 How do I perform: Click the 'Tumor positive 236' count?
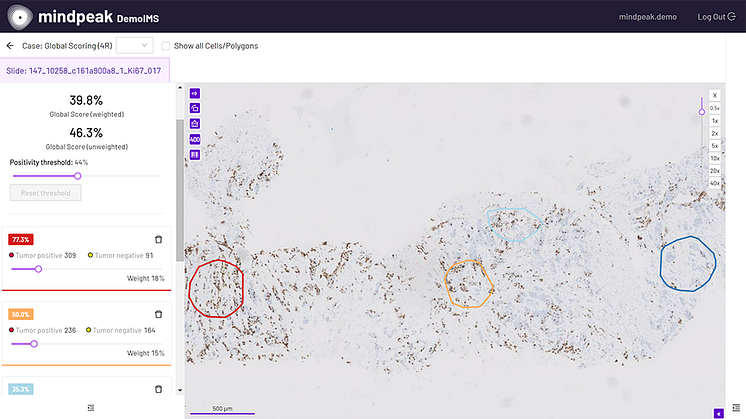(42, 330)
